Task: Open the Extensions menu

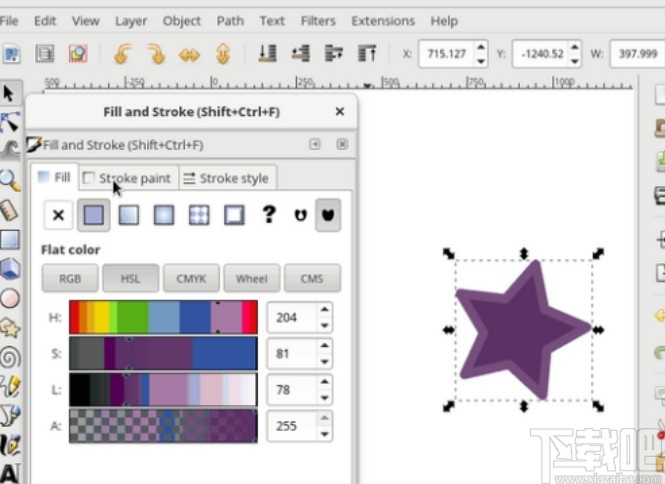Action: coord(383,21)
